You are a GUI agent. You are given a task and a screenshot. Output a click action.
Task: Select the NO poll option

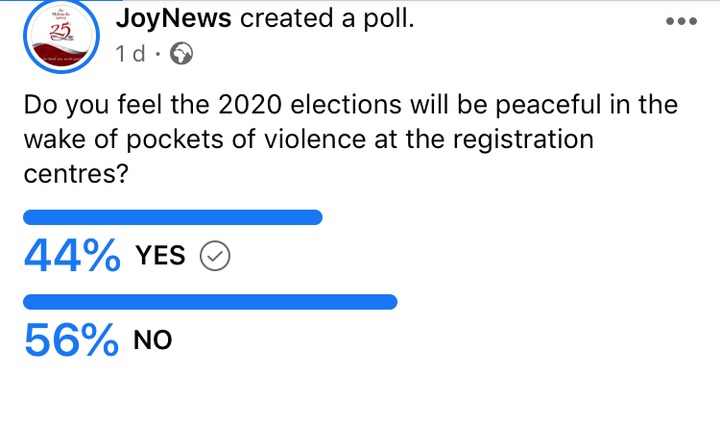coord(152,340)
